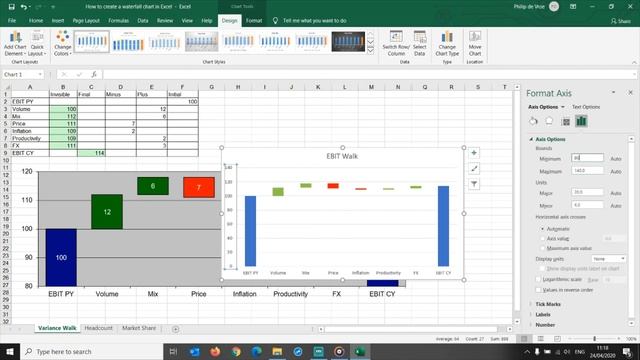Open the Change Colors palette
Screen dimensions: 640x360
pos(62,43)
